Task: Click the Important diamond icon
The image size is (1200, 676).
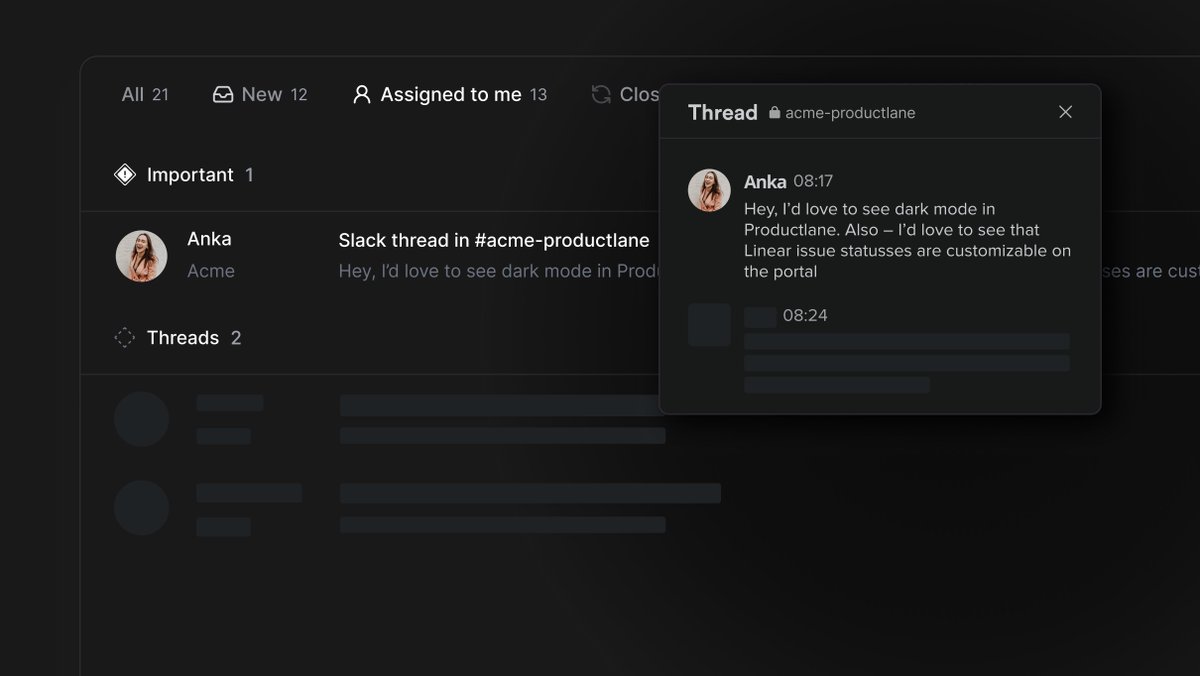Action: [125, 175]
